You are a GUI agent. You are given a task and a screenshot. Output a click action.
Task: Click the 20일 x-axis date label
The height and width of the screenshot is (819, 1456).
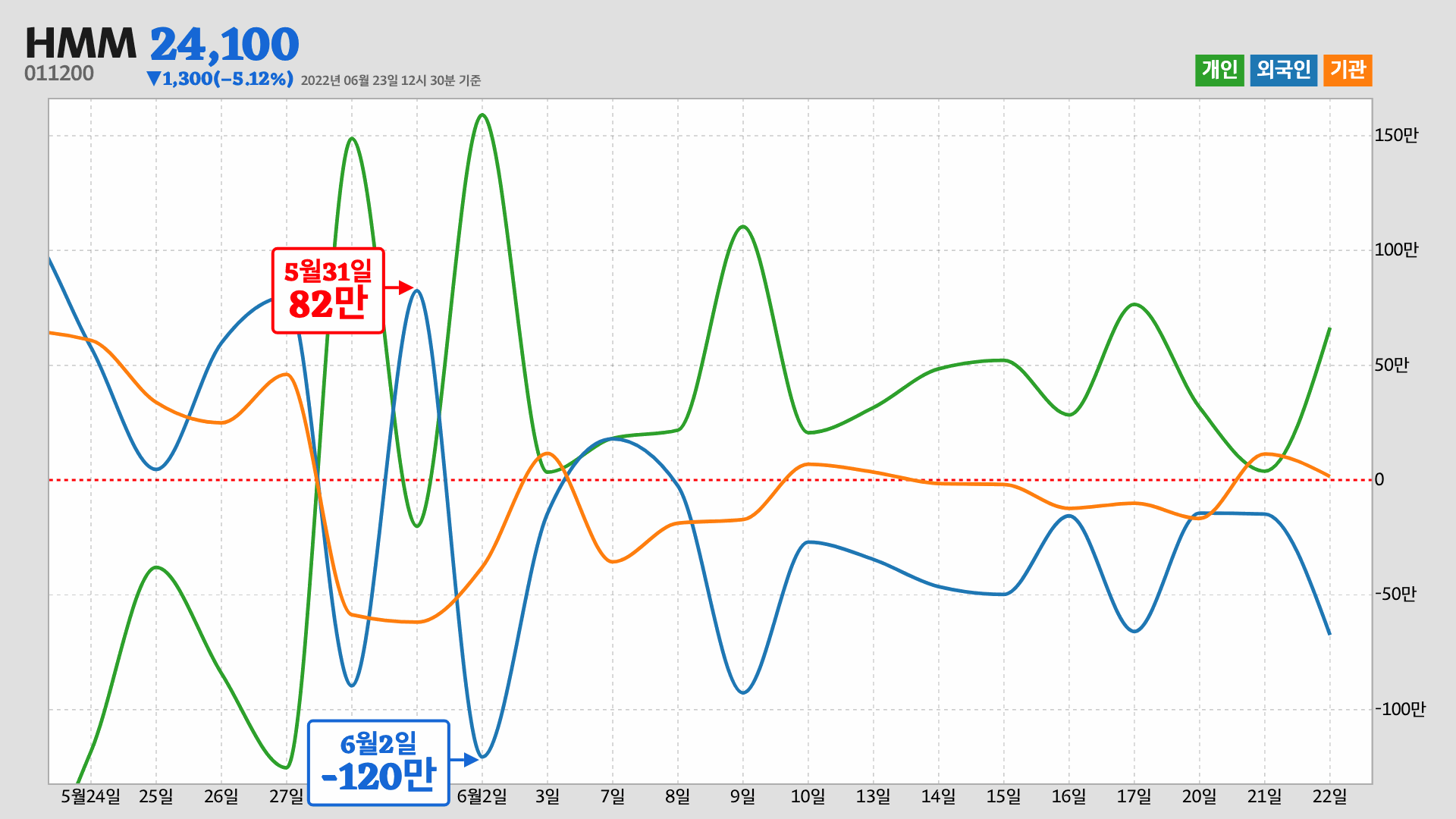click(1200, 797)
